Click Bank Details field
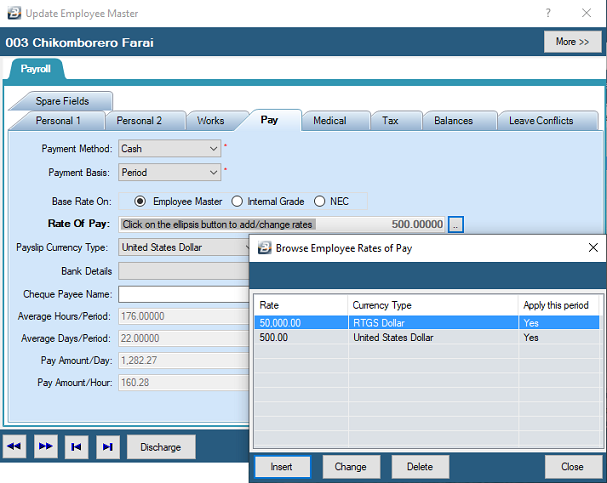607x483 pixels. point(183,271)
